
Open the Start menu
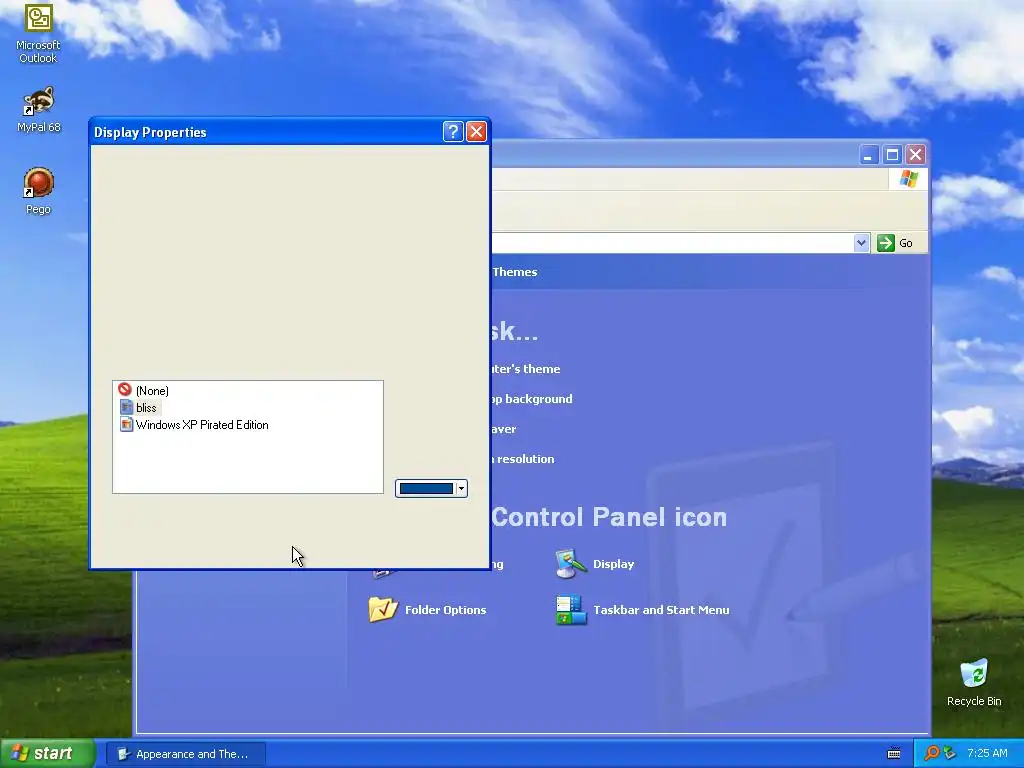click(x=46, y=754)
